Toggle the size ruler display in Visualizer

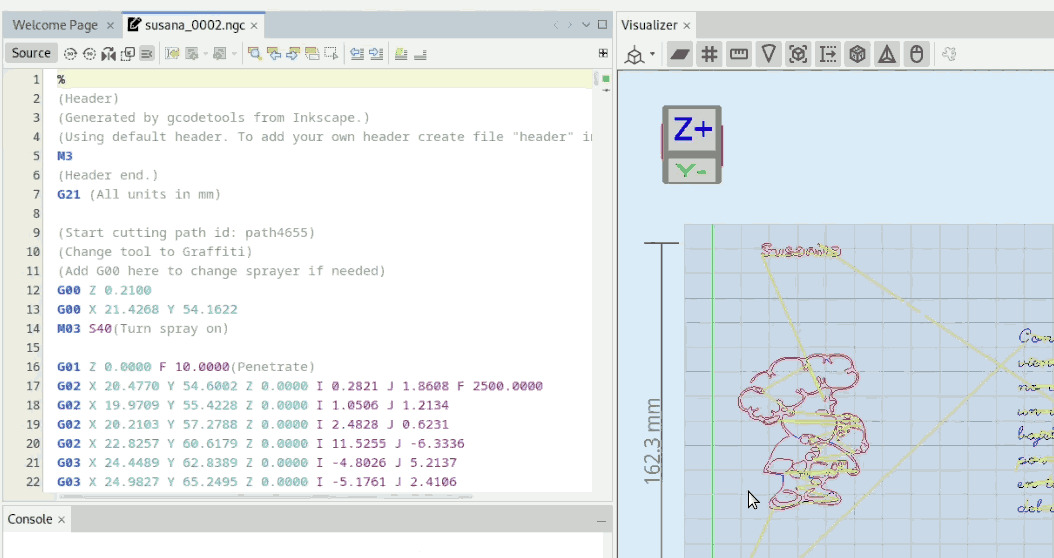coord(739,54)
